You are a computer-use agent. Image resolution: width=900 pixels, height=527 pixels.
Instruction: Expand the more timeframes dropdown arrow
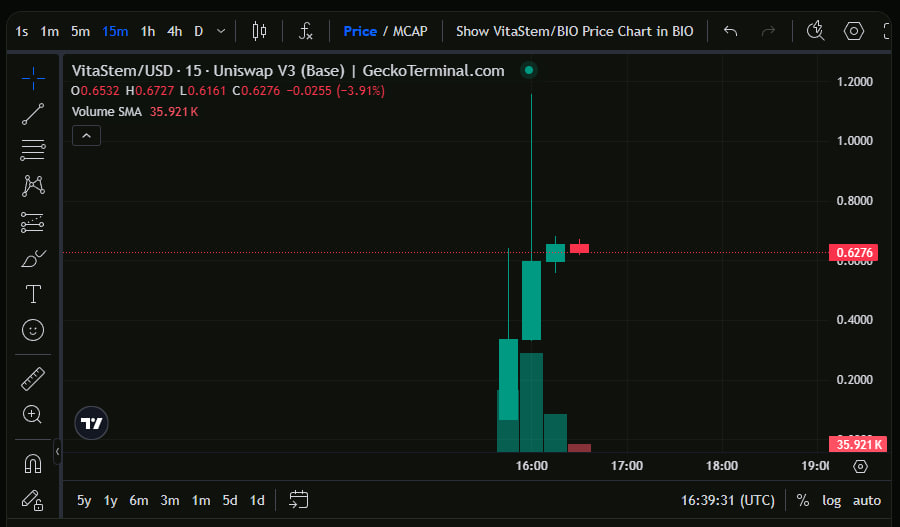tap(221, 31)
